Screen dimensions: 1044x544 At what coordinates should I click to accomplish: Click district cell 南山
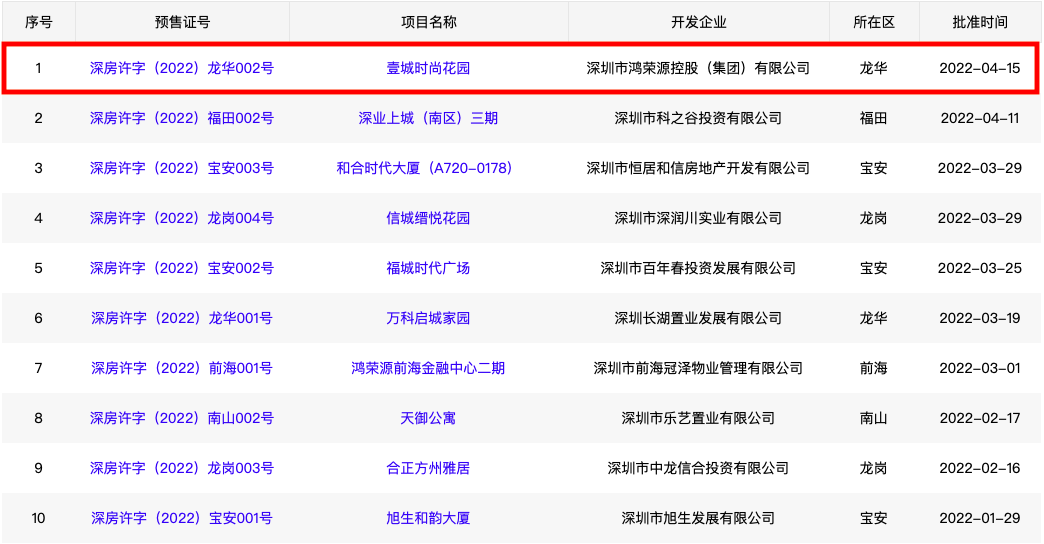point(873,417)
